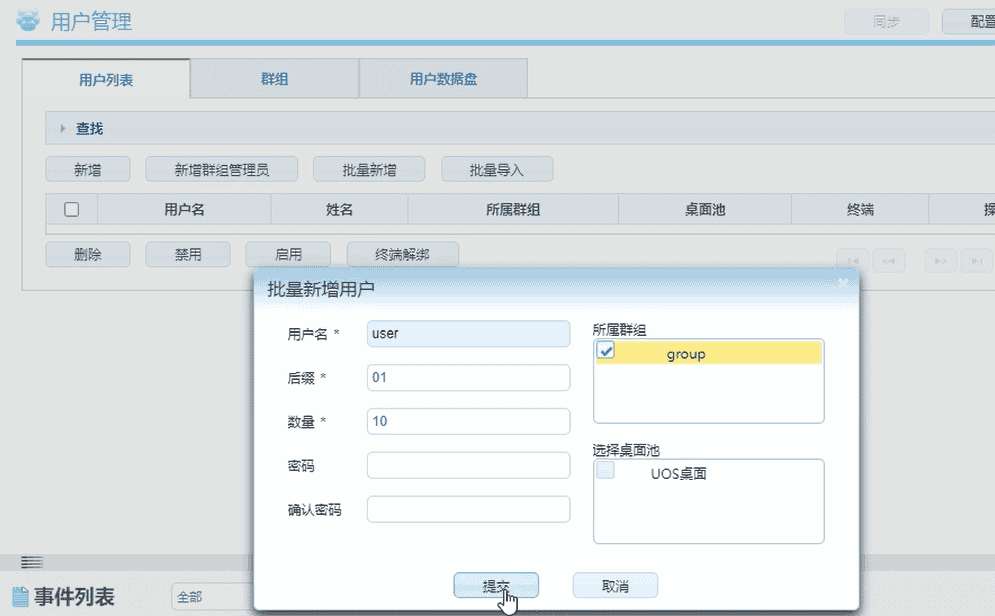The image size is (995, 616).
Task: Click the 批量导入 import button
Action: tap(499, 169)
